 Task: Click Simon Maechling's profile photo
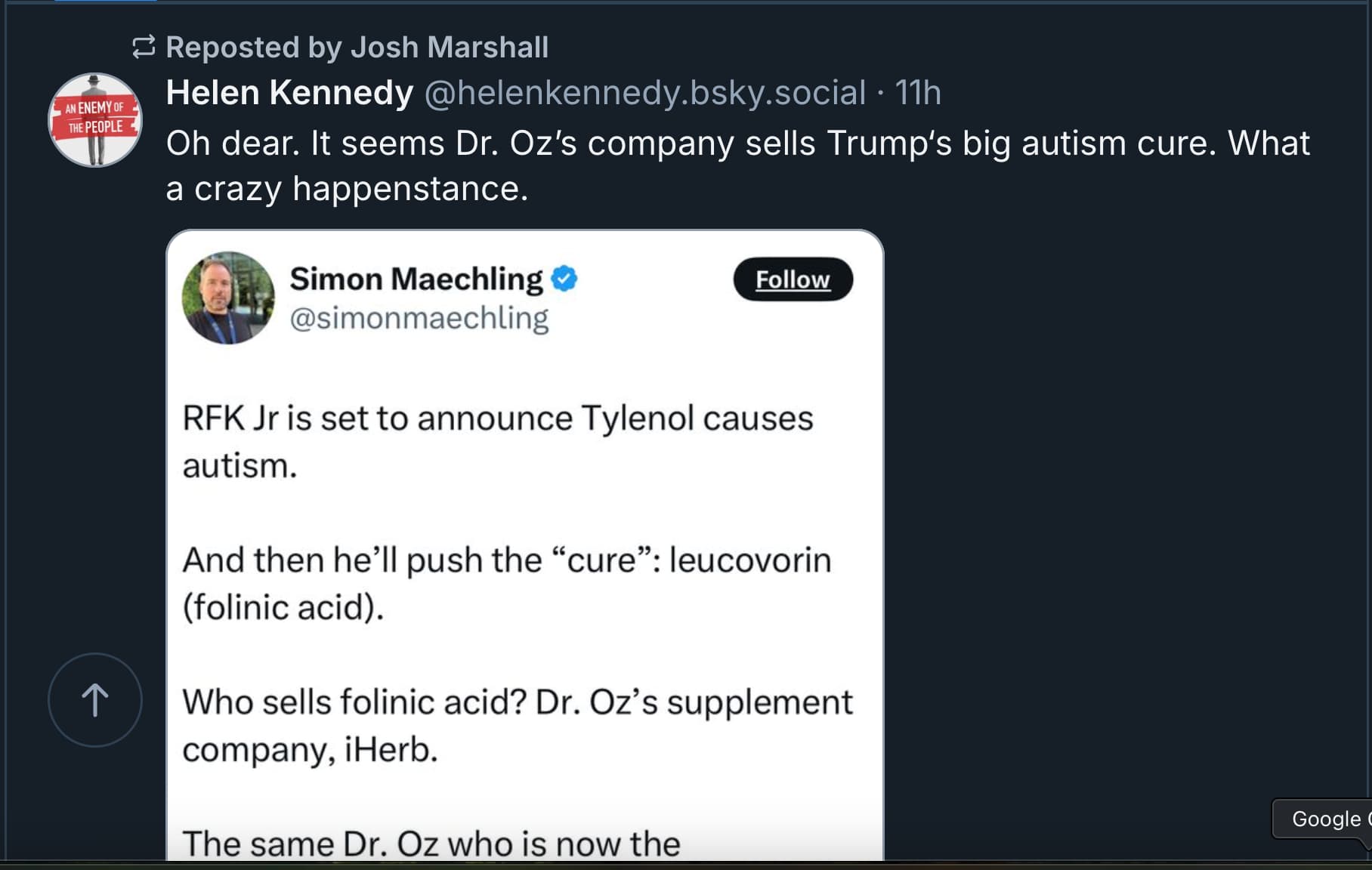pos(228,298)
